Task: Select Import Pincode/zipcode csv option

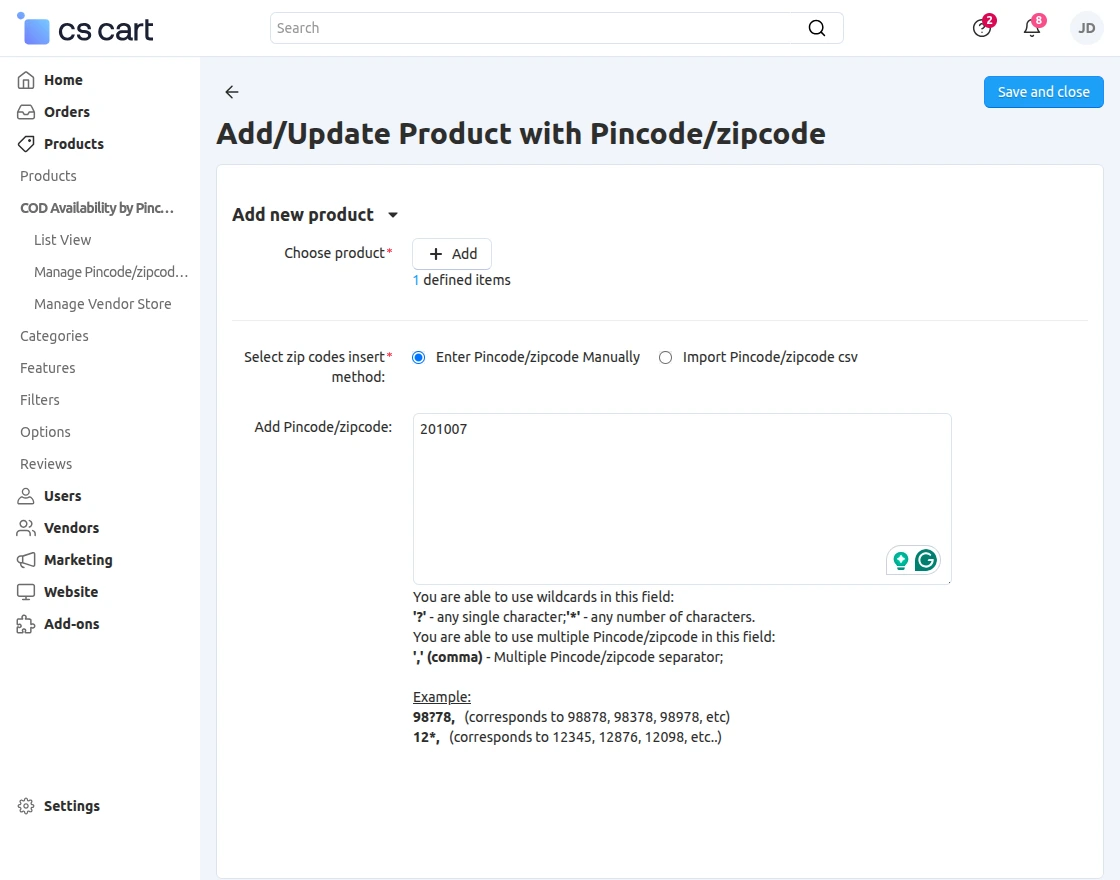Action: pyautogui.click(x=666, y=357)
